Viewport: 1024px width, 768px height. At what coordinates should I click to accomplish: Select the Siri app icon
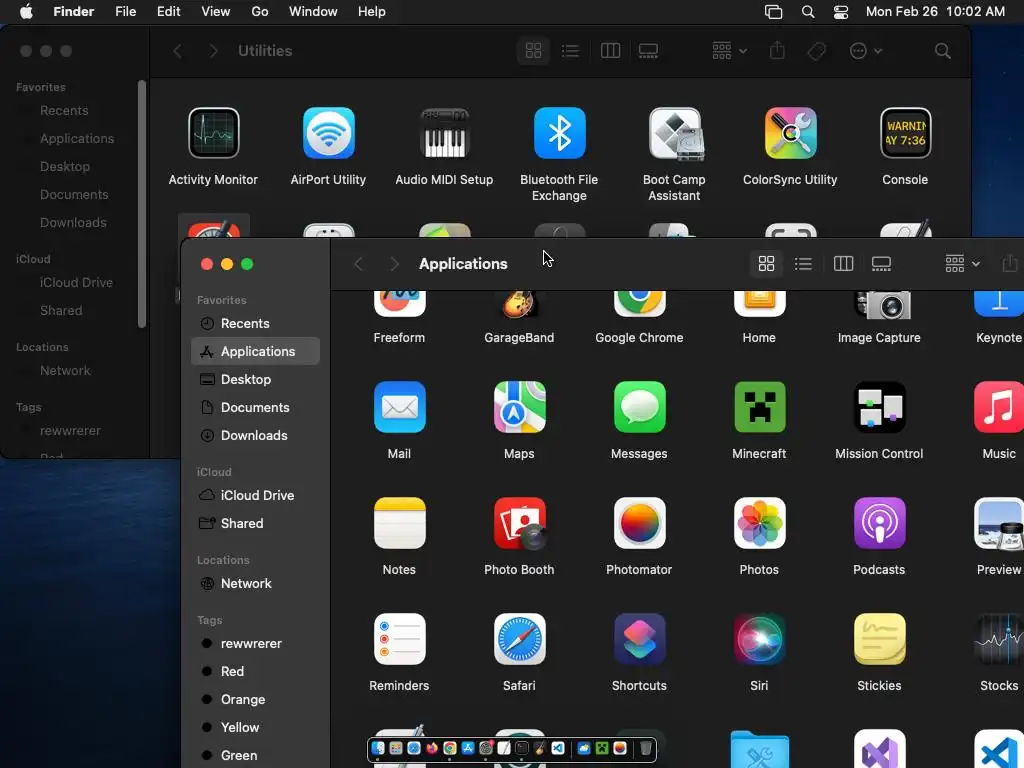pos(760,639)
